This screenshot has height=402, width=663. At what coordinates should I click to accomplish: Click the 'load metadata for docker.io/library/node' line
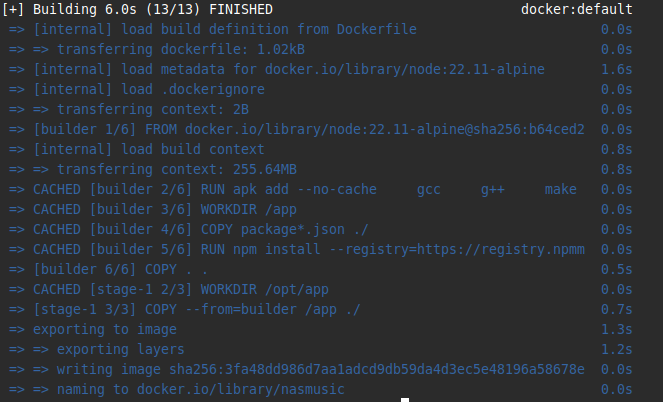point(288,68)
